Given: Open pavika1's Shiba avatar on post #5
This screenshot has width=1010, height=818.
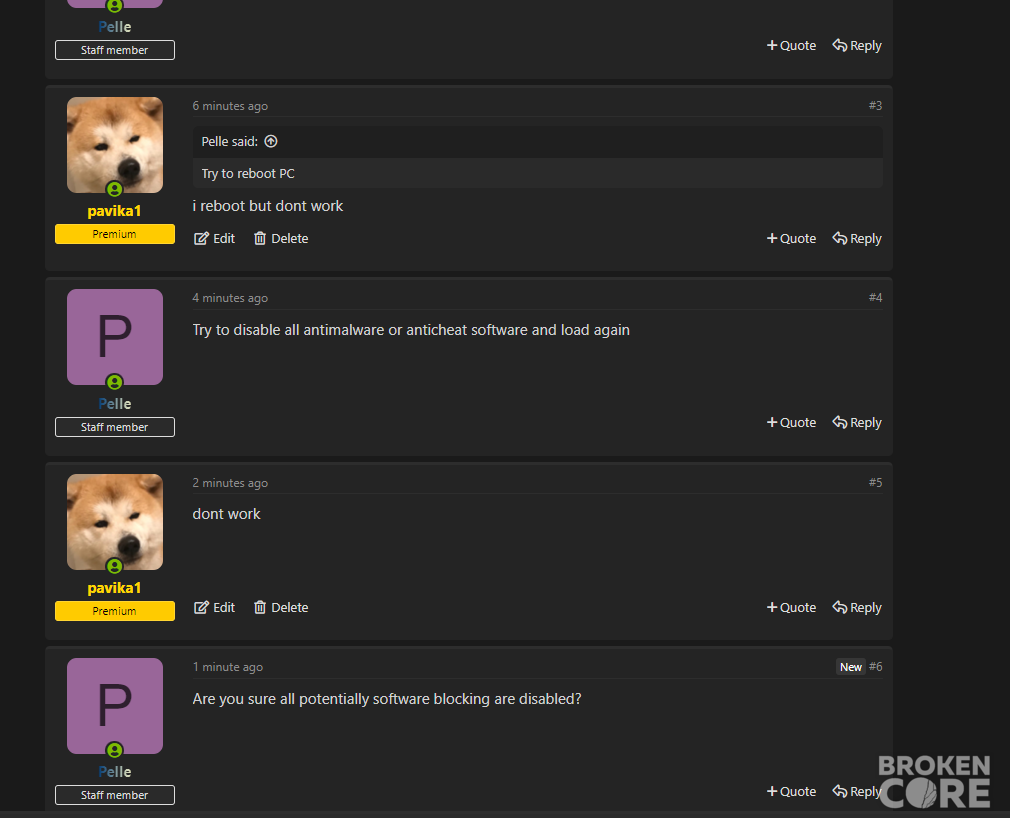Looking at the screenshot, I should [x=115, y=522].
